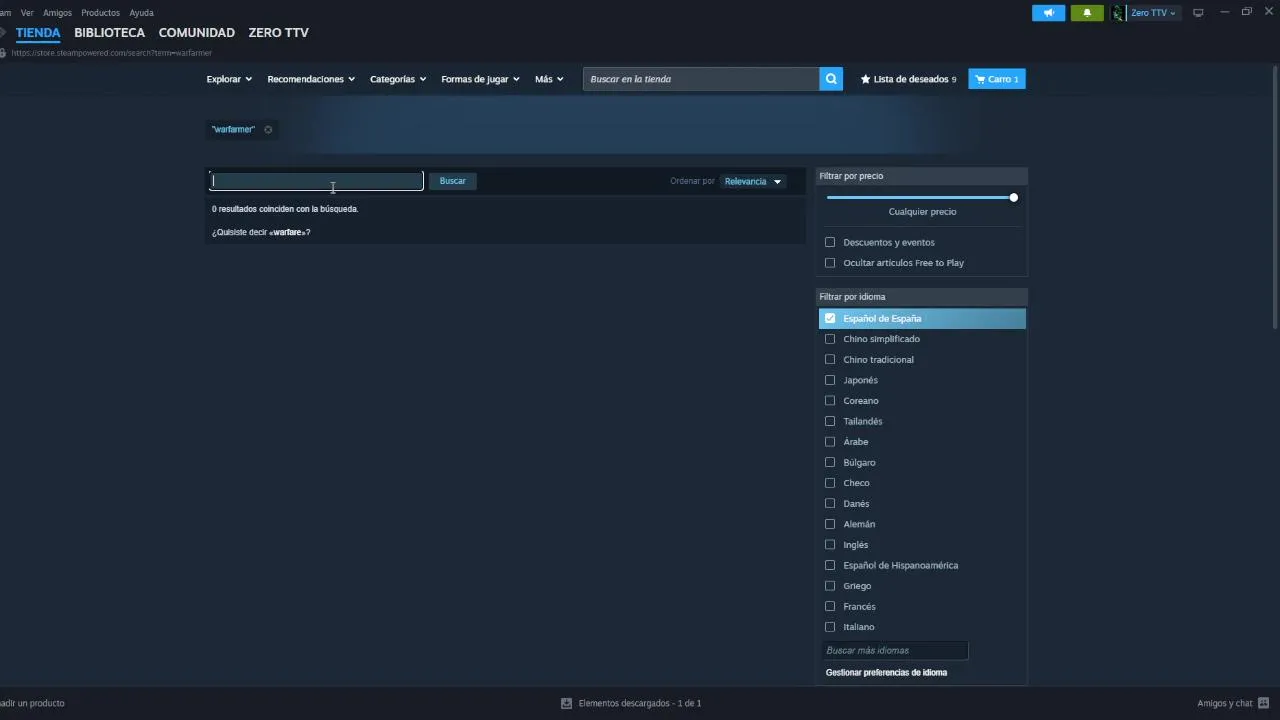Switch to the BIBLIOTECA tab
Image resolution: width=1280 pixels, height=720 pixels.
point(109,33)
